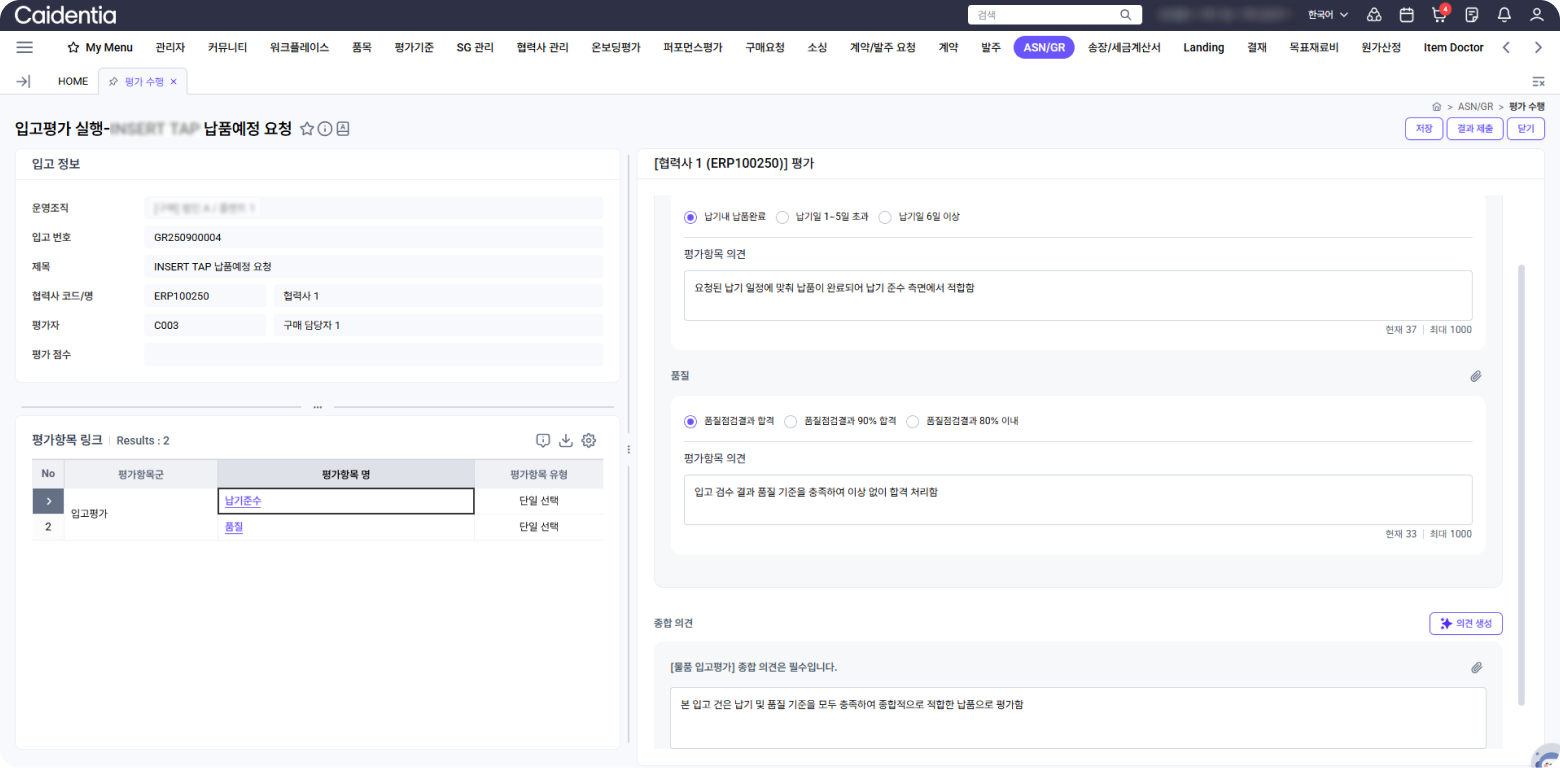
Task: Add page to favorites with star icon
Action: pos(307,129)
